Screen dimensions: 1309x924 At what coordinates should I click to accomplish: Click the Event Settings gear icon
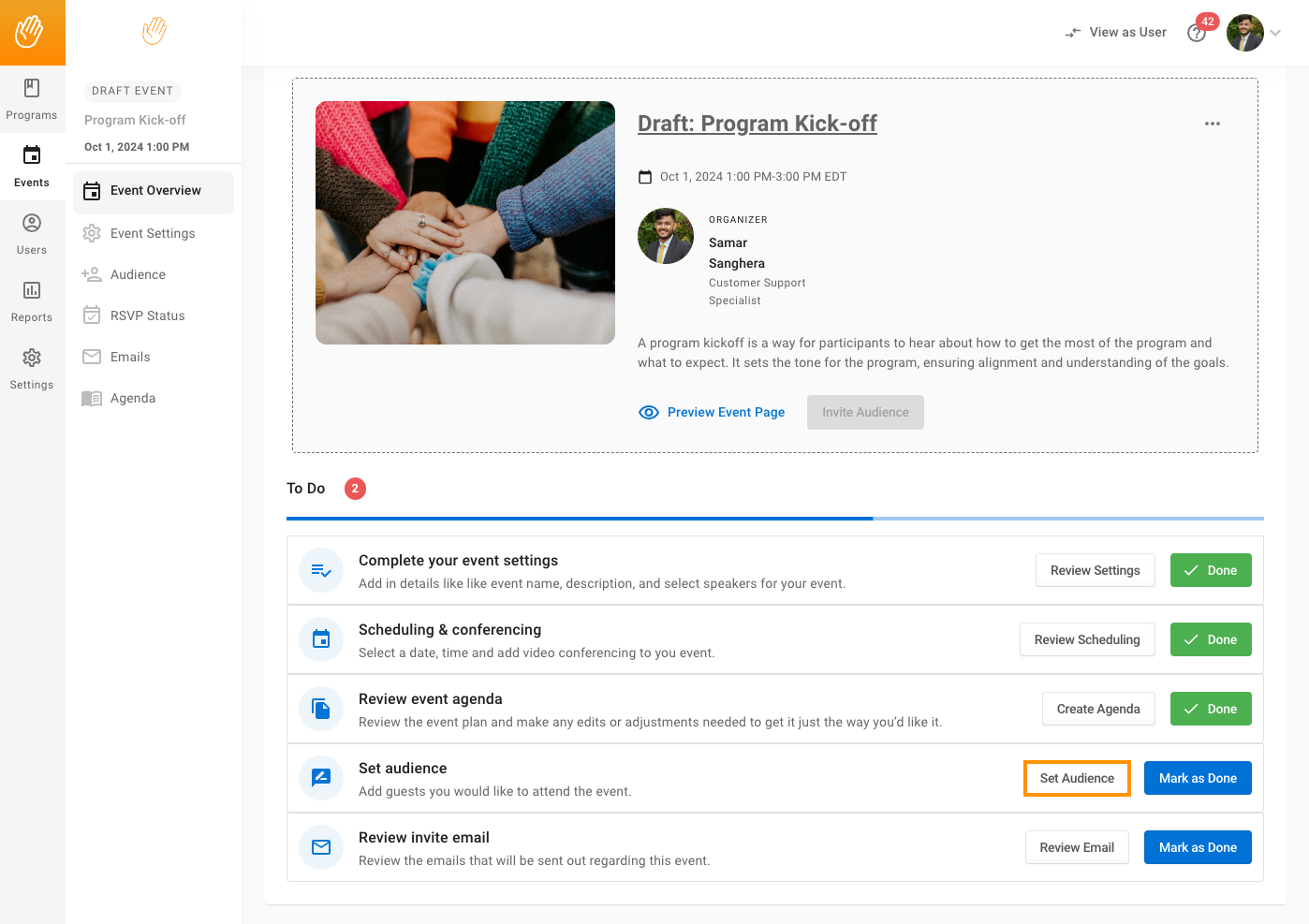pyautogui.click(x=92, y=233)
